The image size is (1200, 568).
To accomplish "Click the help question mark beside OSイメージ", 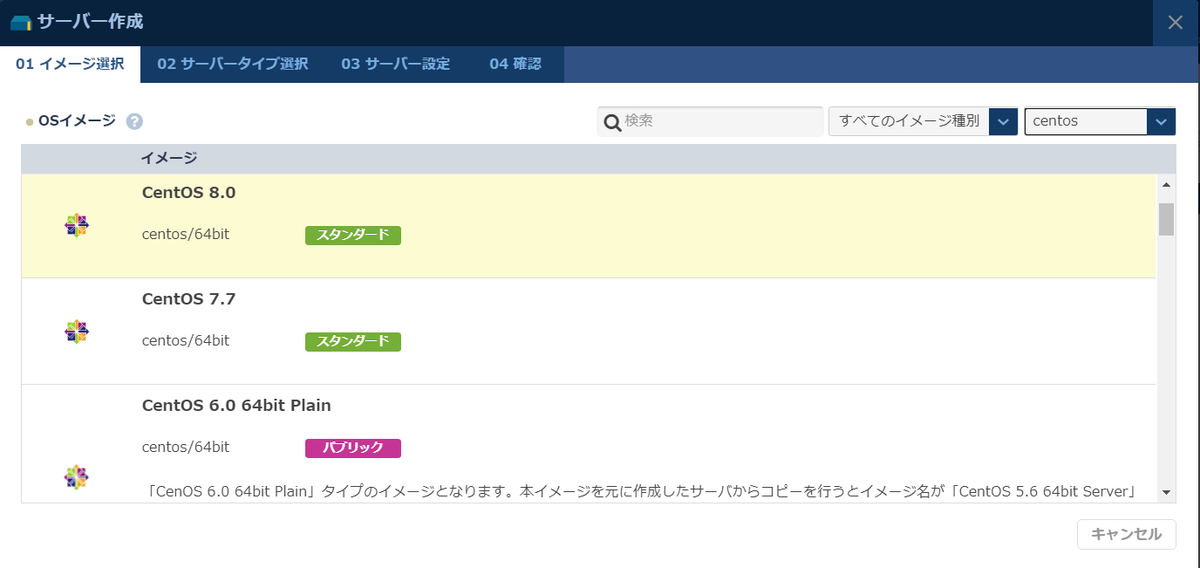I will 134,122.
